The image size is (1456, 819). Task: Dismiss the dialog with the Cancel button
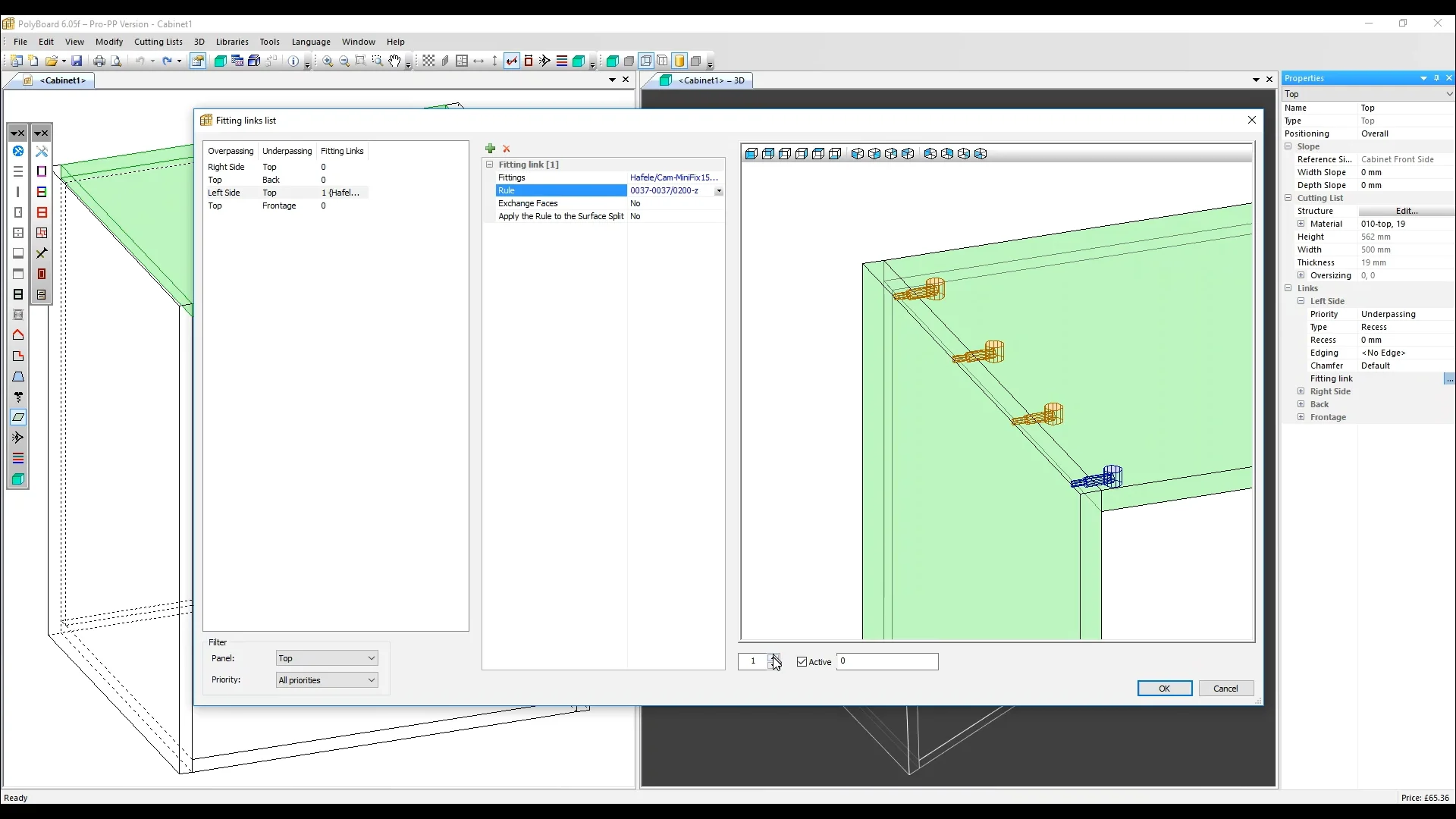point(1225,688)
